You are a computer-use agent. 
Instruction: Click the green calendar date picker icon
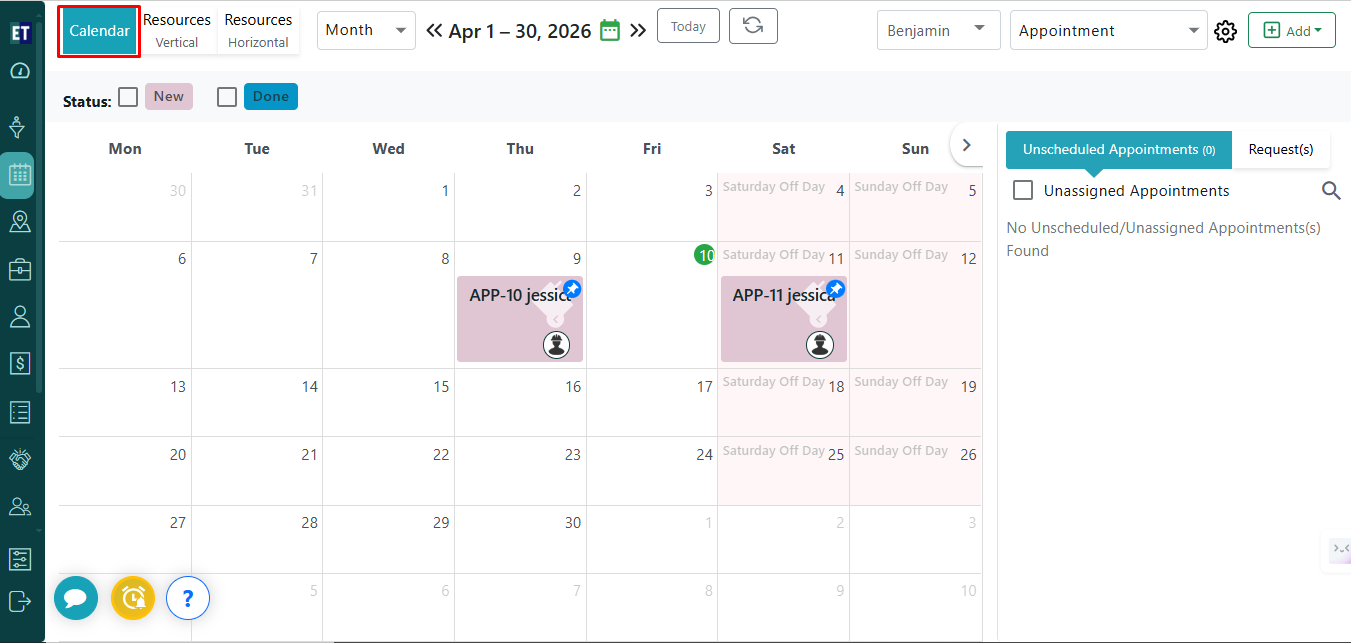(x=610, y=30)
